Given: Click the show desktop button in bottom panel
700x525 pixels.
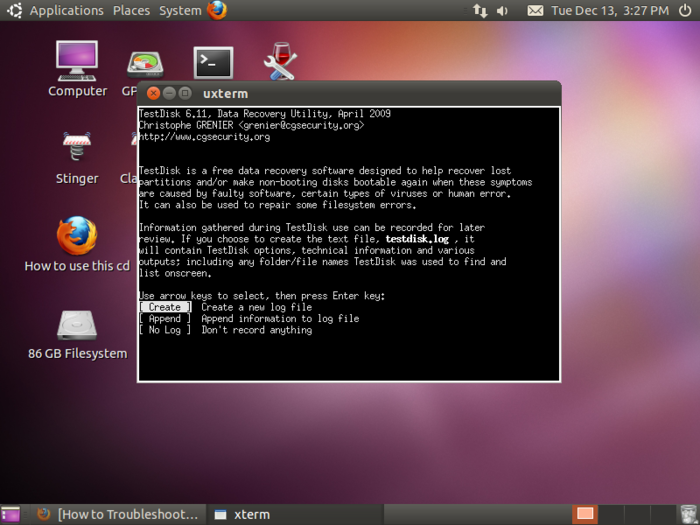Looking at the screenshot, I should point(11,514).
